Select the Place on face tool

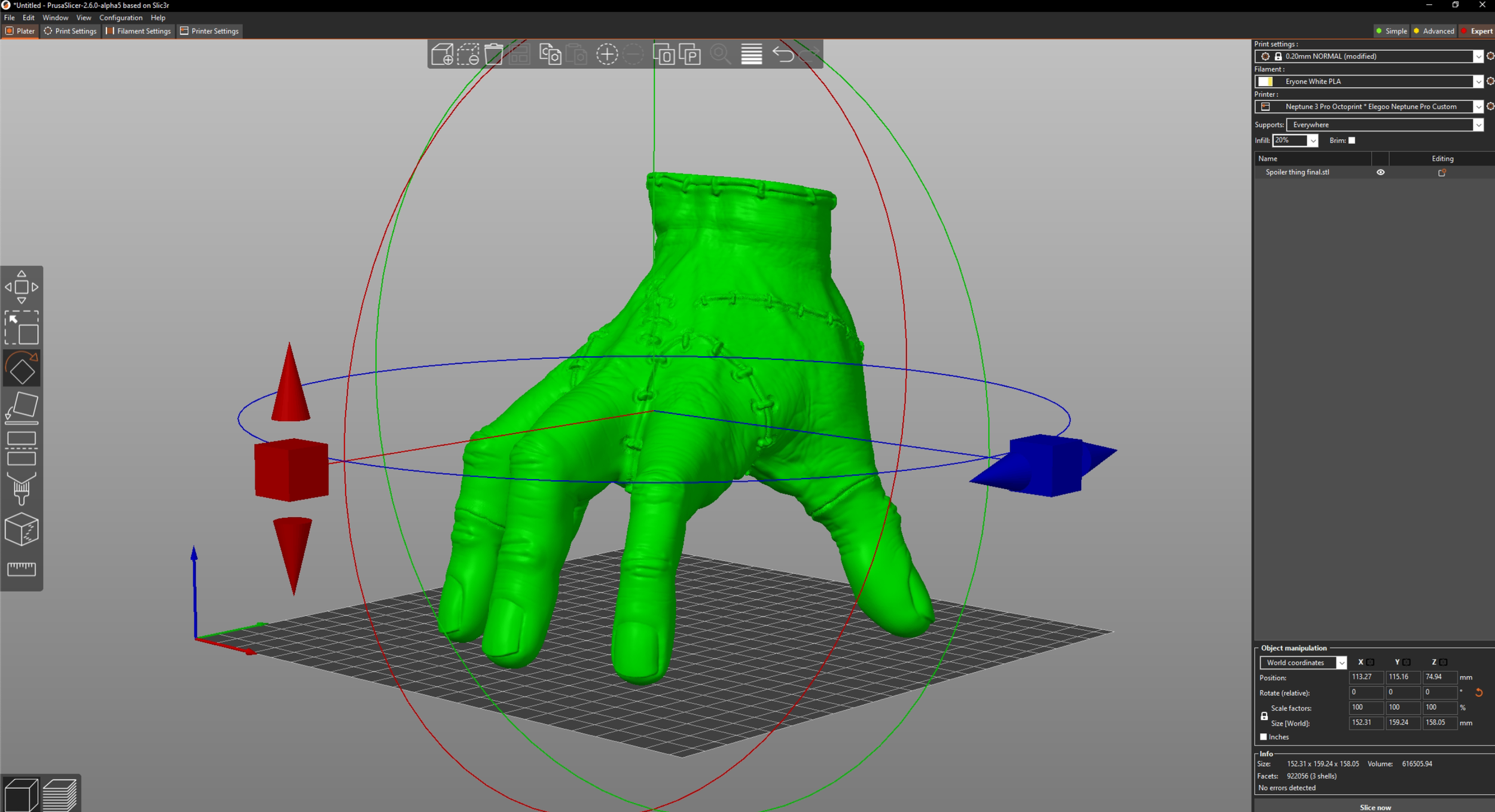pyautogui.click(x=22, y=408)
